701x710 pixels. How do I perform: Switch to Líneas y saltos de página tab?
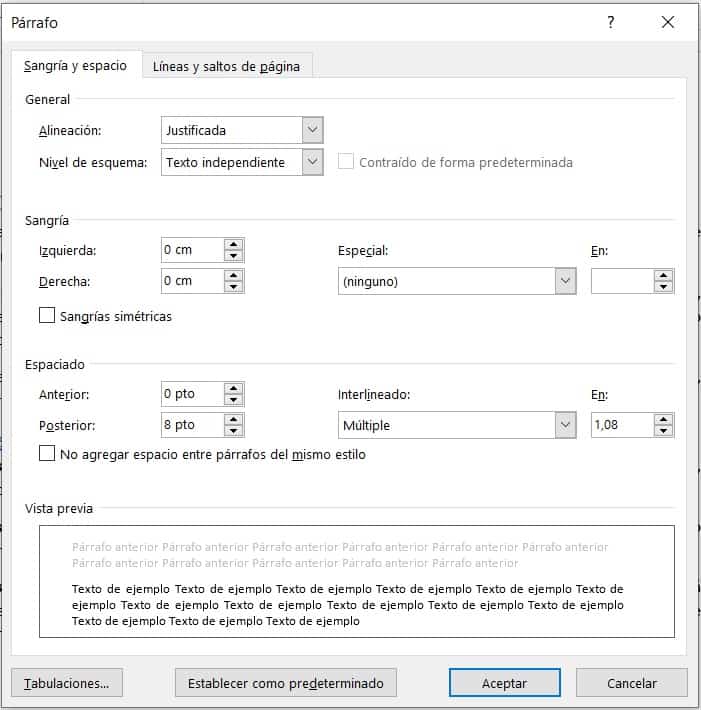[227, 67]
